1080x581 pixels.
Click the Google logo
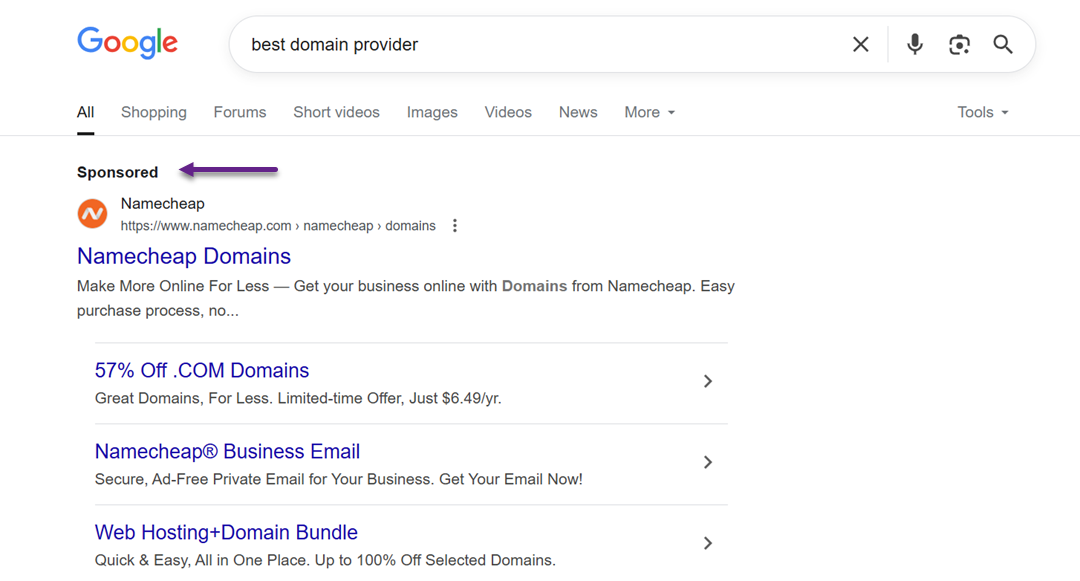[x=127, y=43]
